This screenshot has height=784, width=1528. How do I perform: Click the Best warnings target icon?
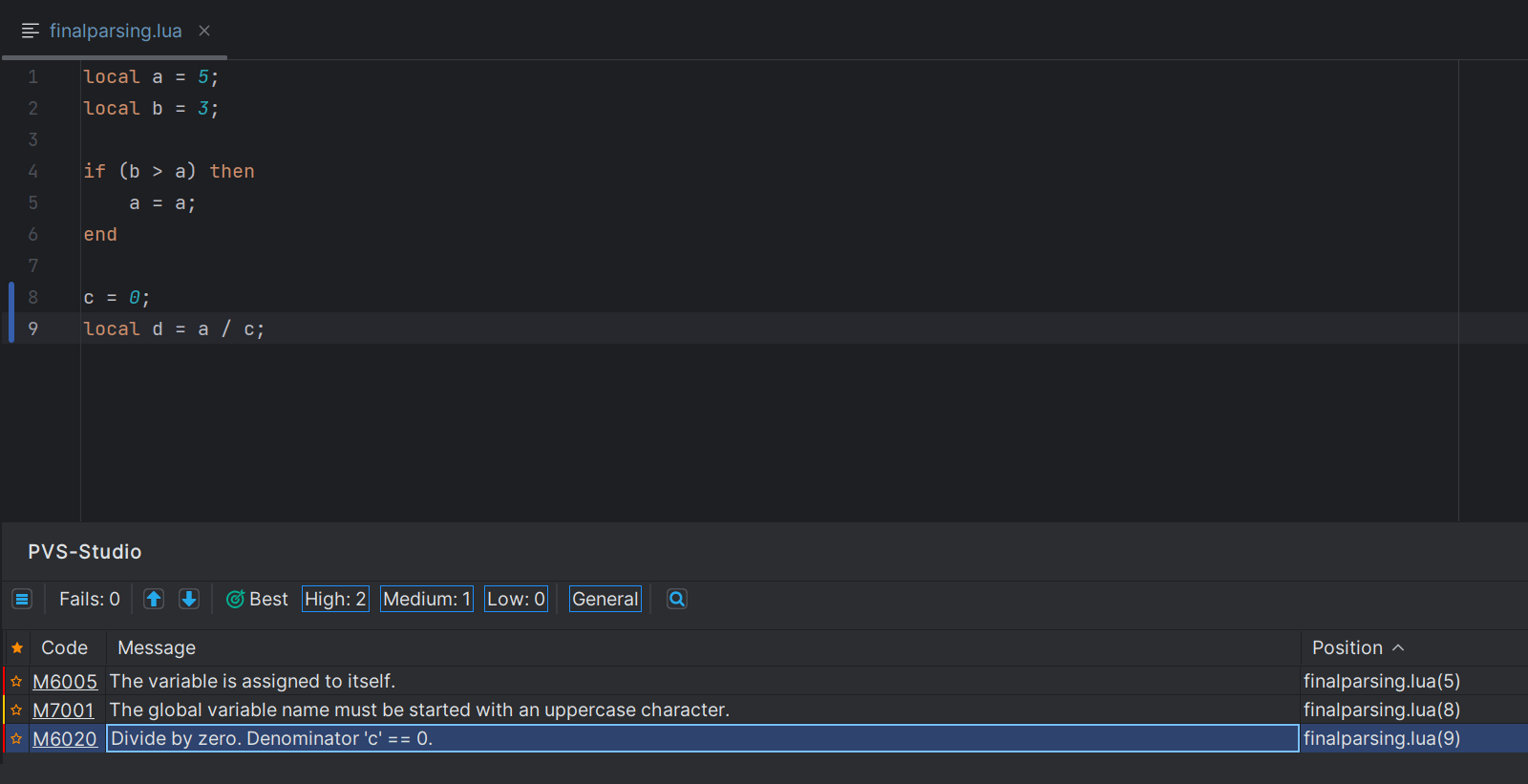coord(235,599)
